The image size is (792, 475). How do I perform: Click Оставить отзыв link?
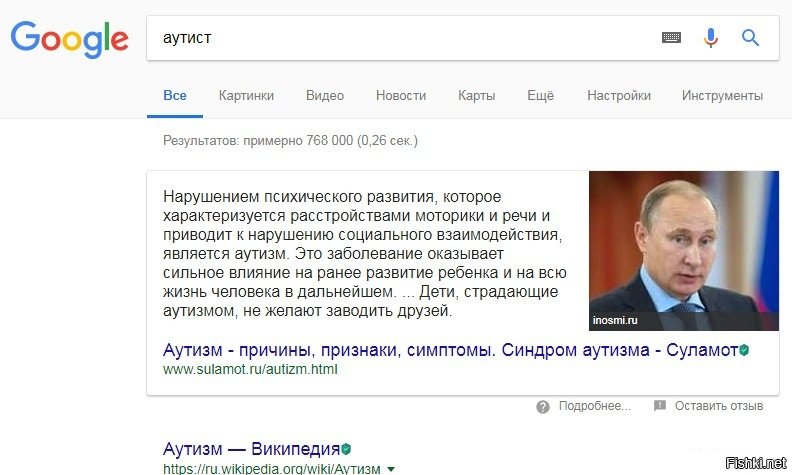(719, 406)
